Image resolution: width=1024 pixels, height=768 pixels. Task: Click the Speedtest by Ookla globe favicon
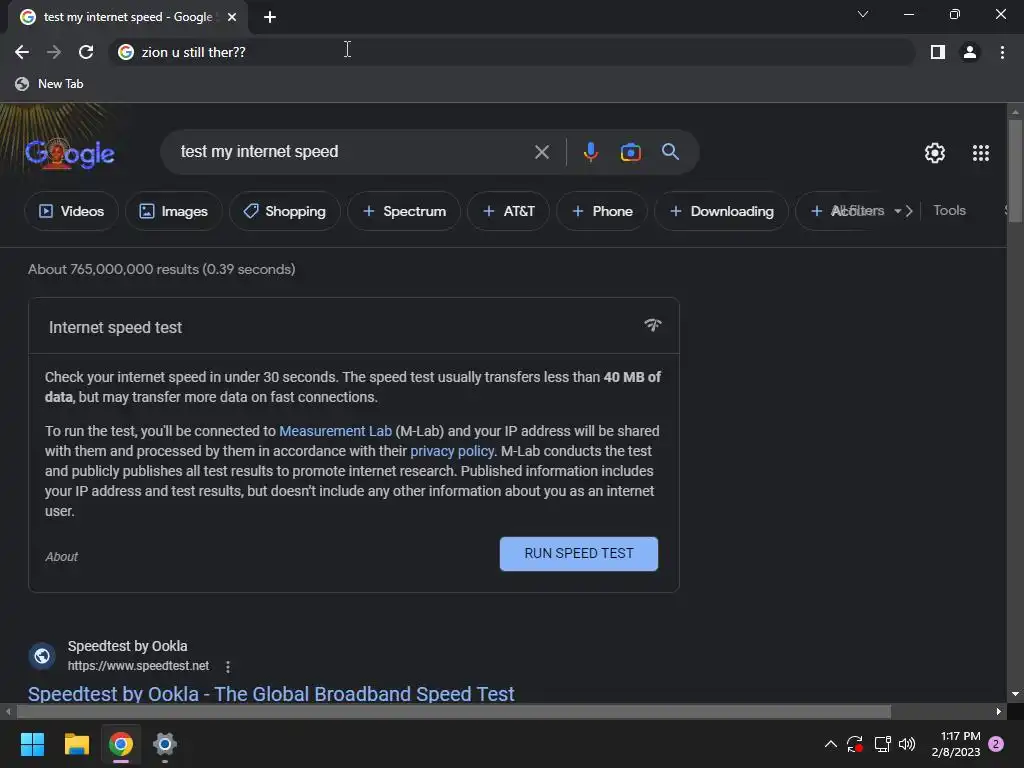coord(42,656)
